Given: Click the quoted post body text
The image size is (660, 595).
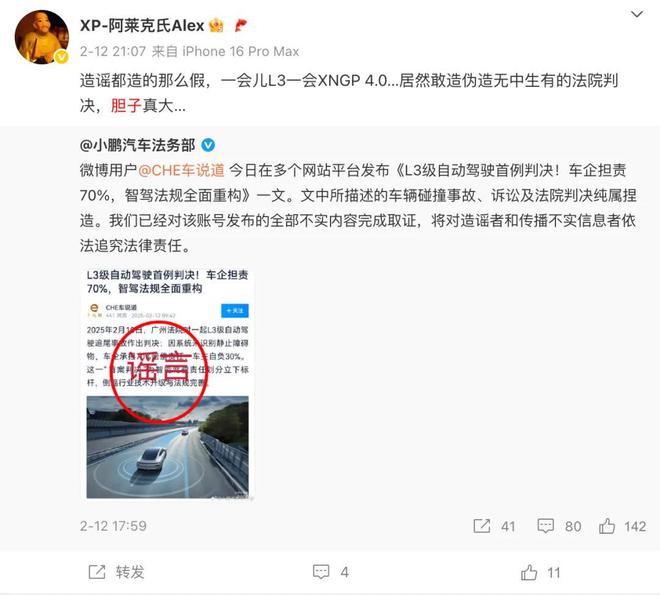Looking at the screenshot, I should 358,208.
